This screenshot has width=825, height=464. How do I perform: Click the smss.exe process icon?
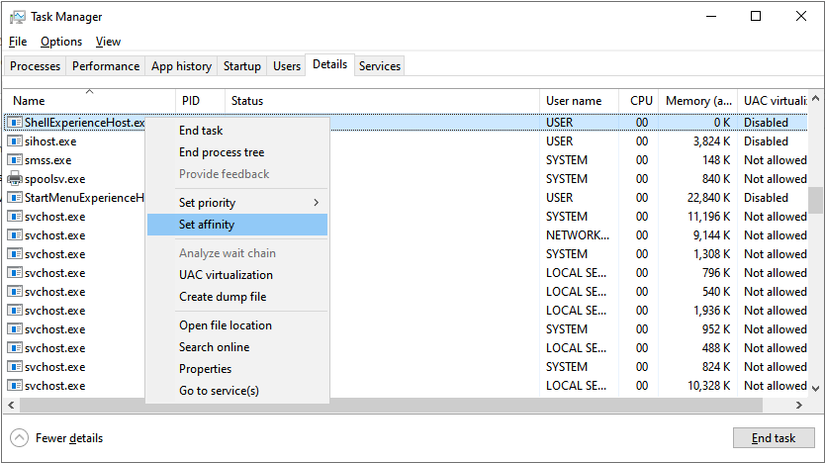15,160
